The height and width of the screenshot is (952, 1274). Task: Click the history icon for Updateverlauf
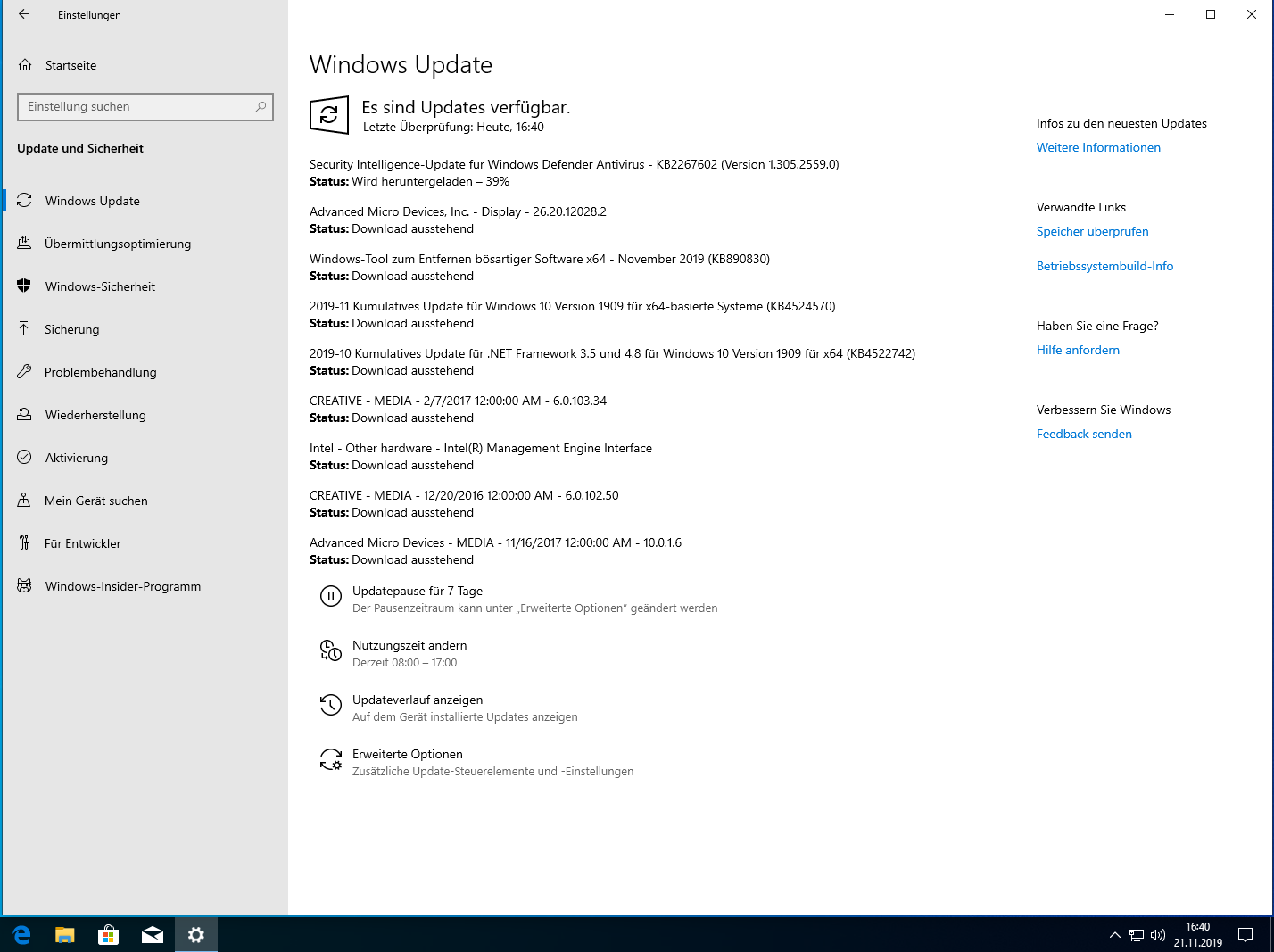pyautogui.click(x=331, y=706)
